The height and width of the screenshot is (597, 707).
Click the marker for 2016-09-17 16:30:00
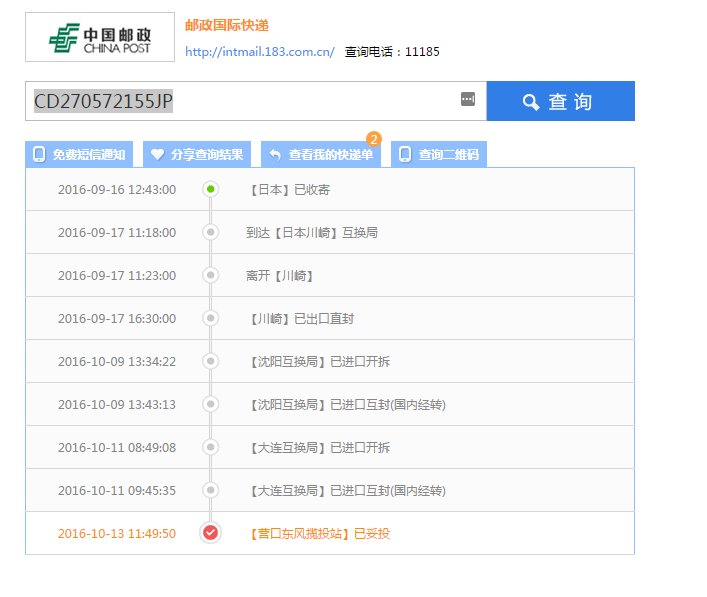(211, 318)
